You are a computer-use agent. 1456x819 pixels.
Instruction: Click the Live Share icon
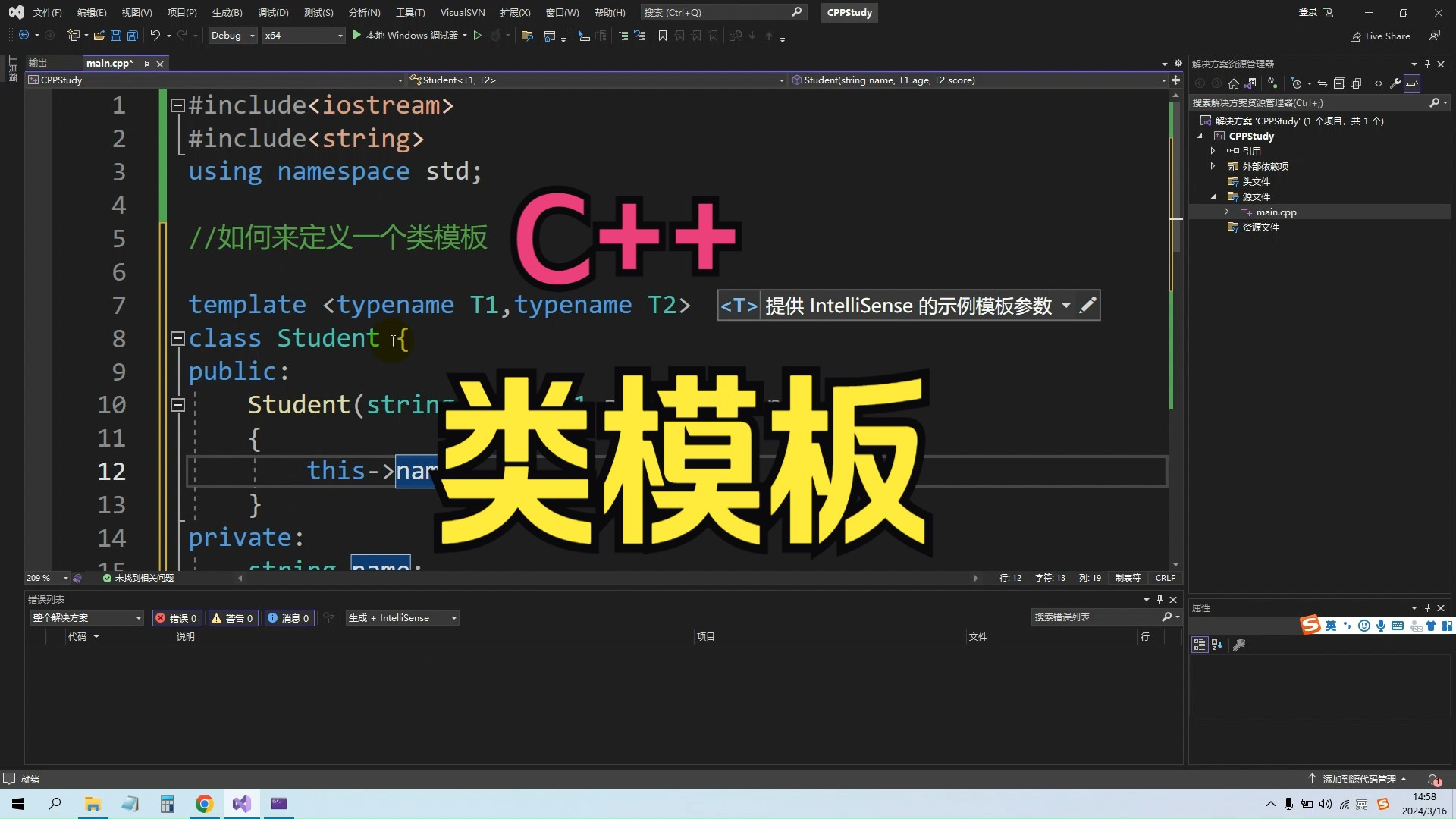1355,36
